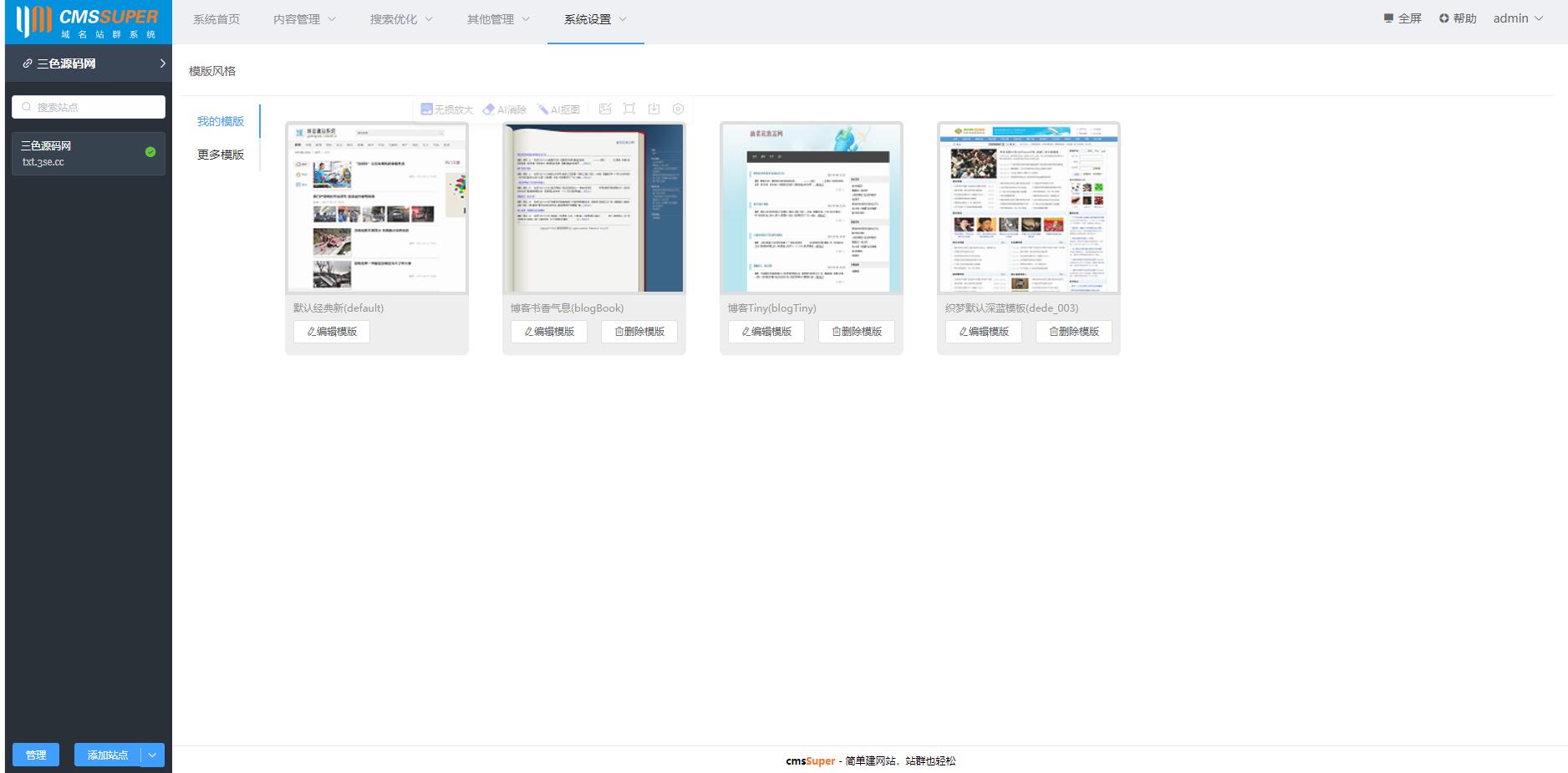This screenshot has height=773, width=1568.
Task: Open the 内容管理 dropdown menu
Action: [304, 19]
